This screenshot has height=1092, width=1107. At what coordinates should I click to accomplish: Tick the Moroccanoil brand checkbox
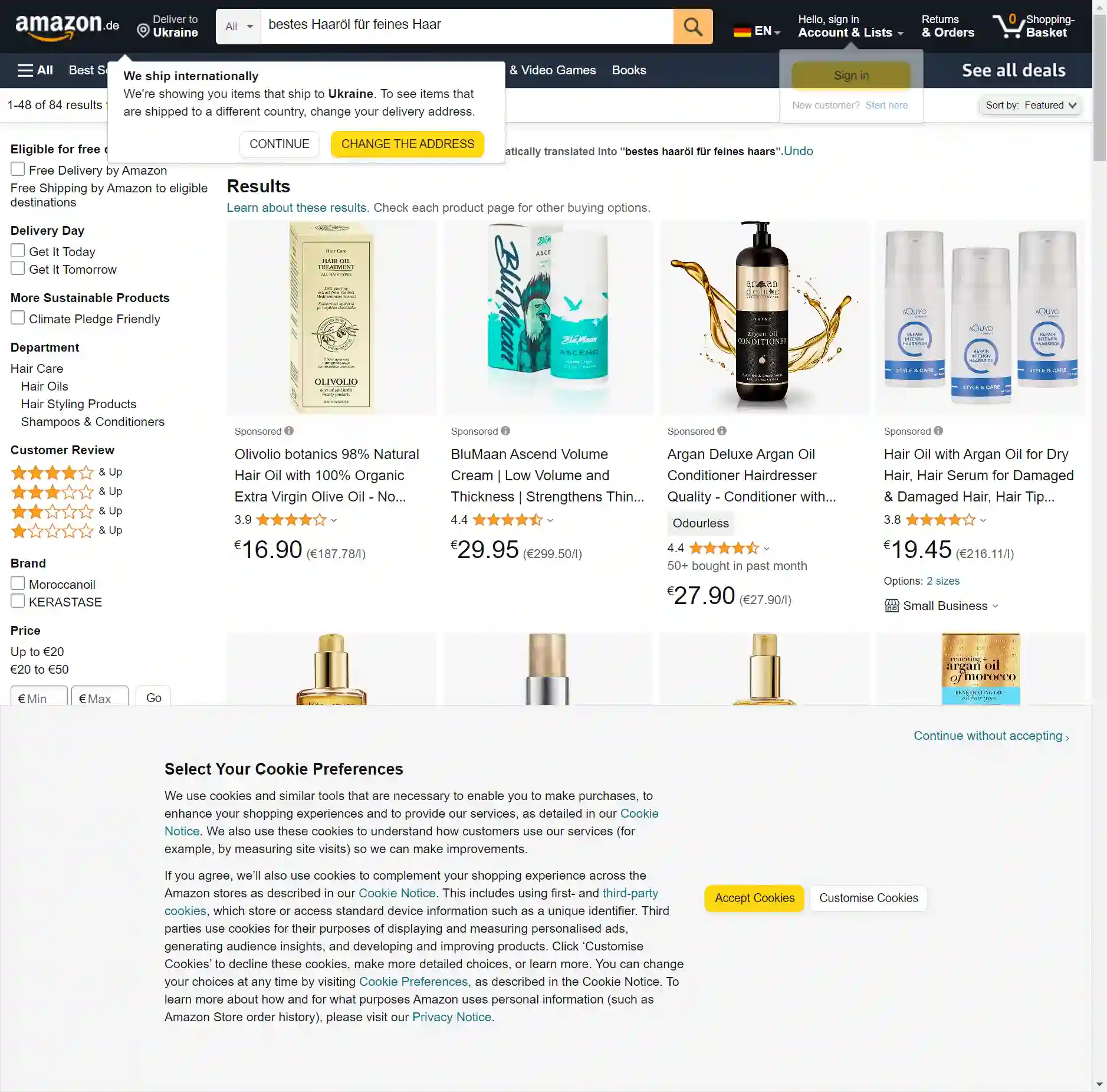18,583
